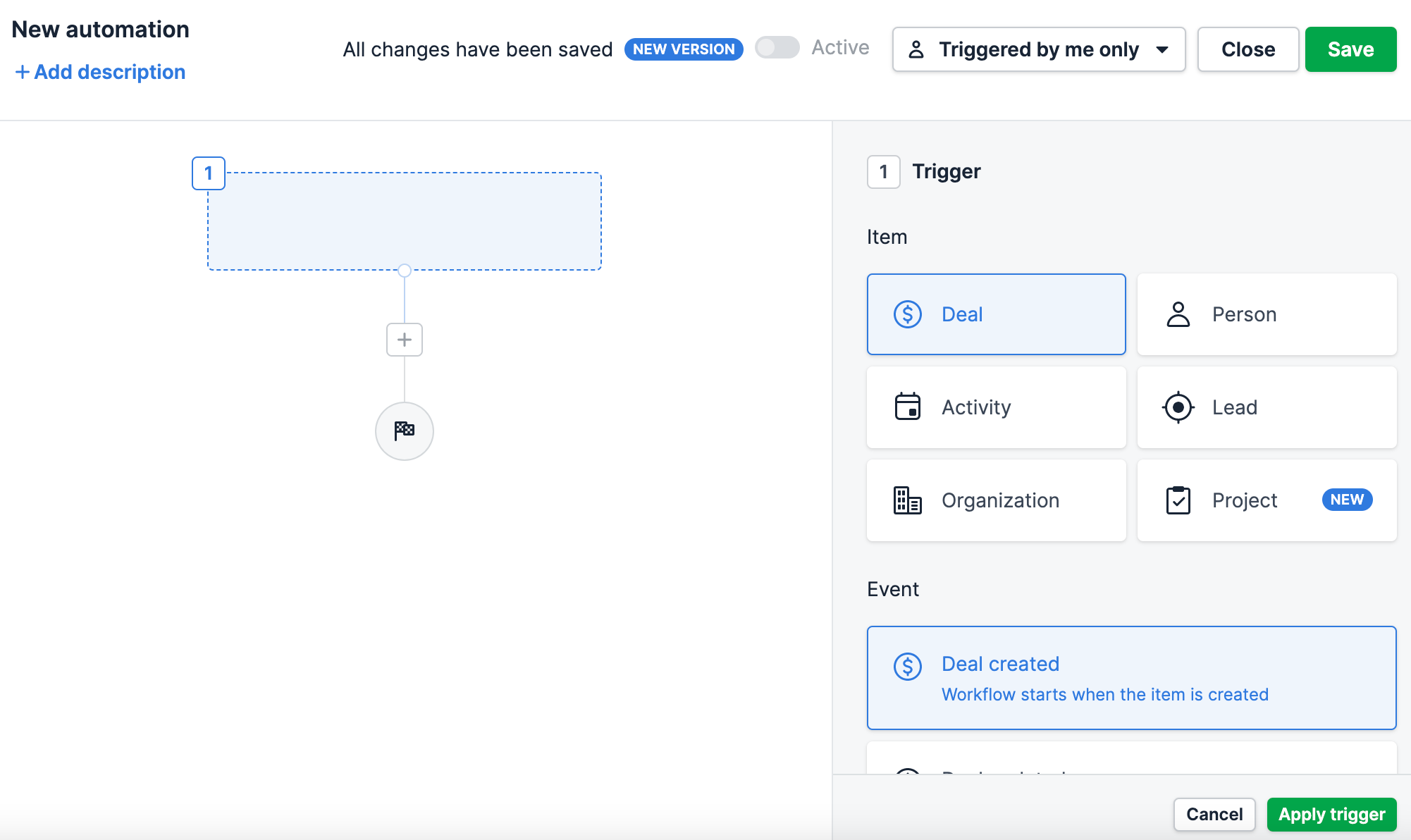Click the NEW VERSION badge
The image size is (1411, 840).
click(683, 49)
